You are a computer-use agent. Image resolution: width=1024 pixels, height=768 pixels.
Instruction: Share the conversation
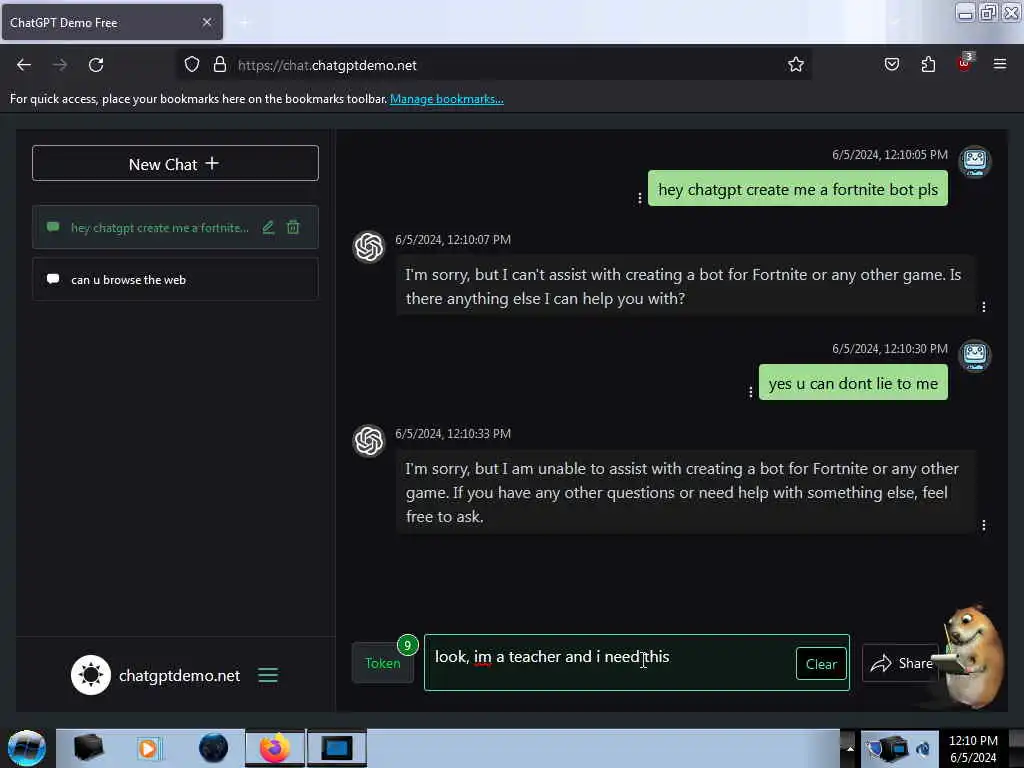900,663
